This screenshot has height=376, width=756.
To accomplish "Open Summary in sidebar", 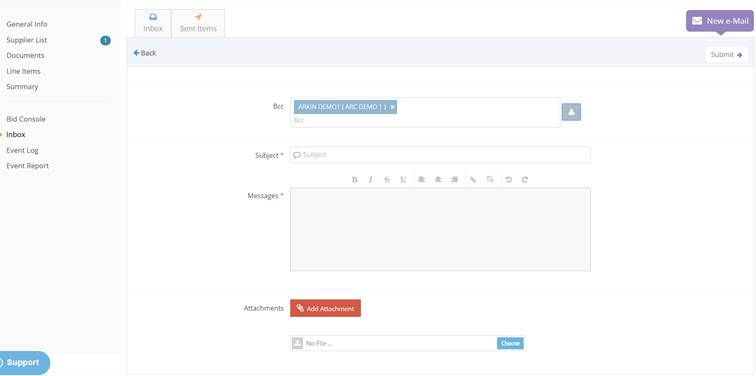I will [x=22, y=87].
